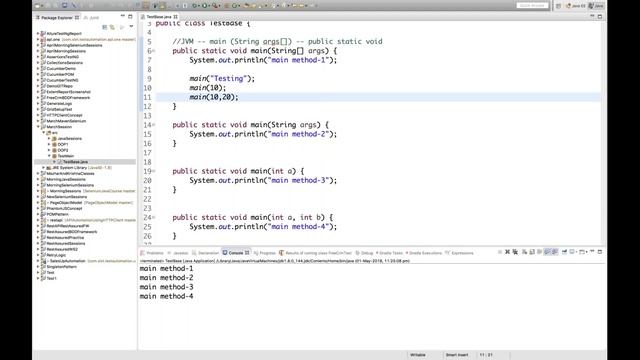
Task: Click cursor position 11 : 21 in status bar
Action: pyautogui.click(x=486, y=355)
